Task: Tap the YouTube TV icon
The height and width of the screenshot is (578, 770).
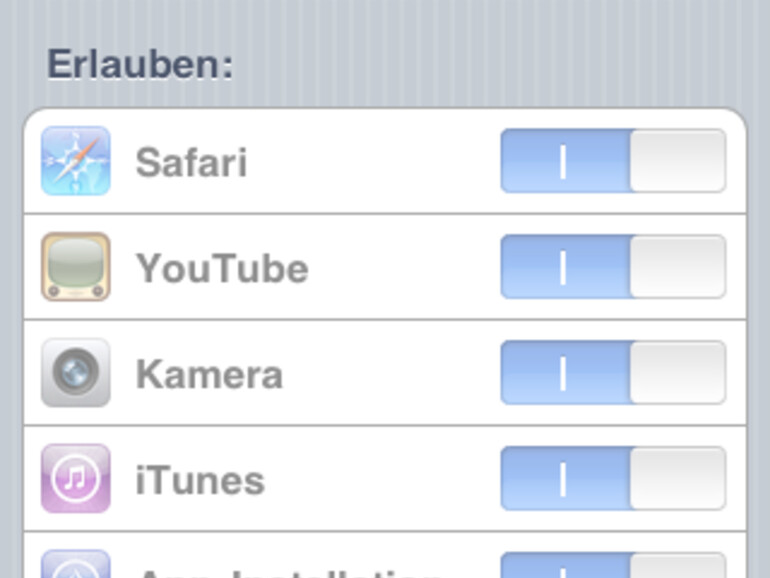Action: [x=76, y=267]
